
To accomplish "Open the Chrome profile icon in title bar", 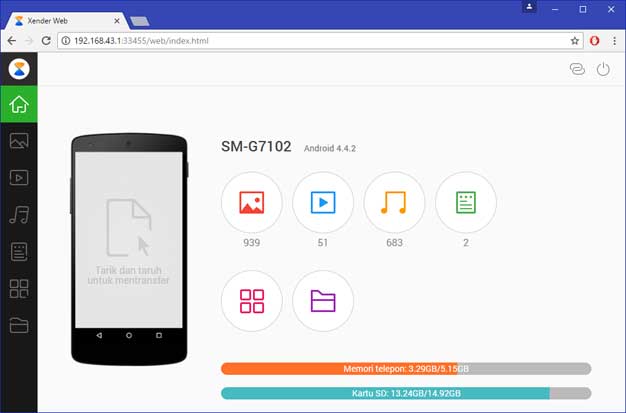I will [x=529, y=7].
